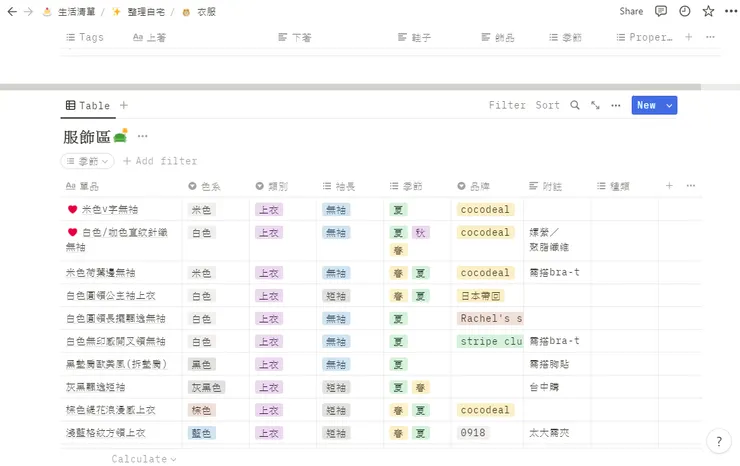
Task: Open database as full page
Action: 595,105
